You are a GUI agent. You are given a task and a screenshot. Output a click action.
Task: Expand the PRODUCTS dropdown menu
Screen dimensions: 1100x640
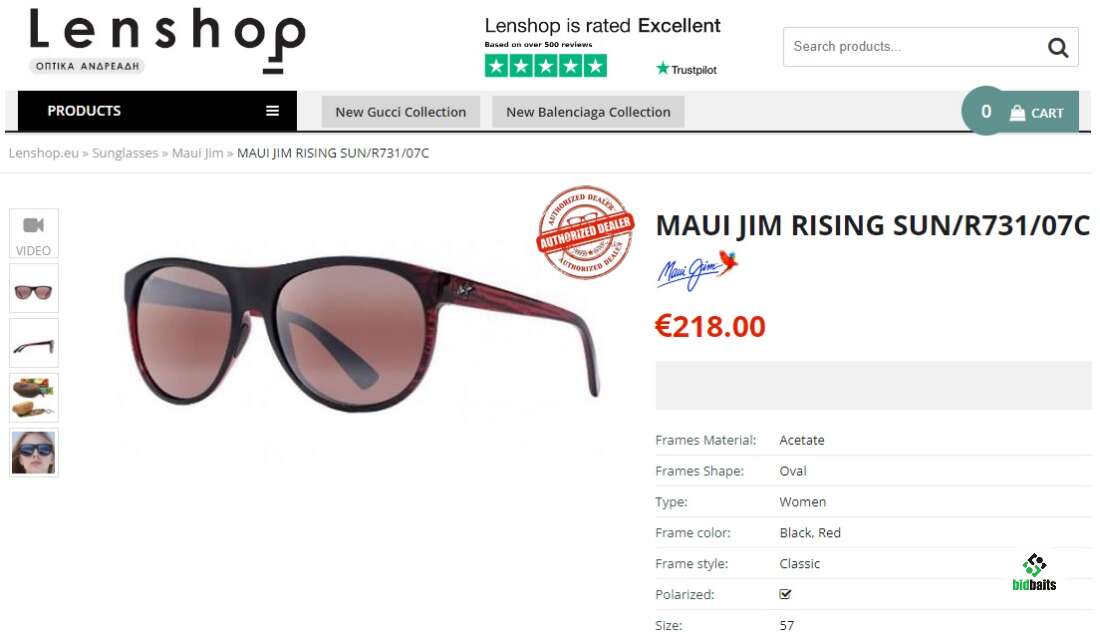(x=157, y=111)
